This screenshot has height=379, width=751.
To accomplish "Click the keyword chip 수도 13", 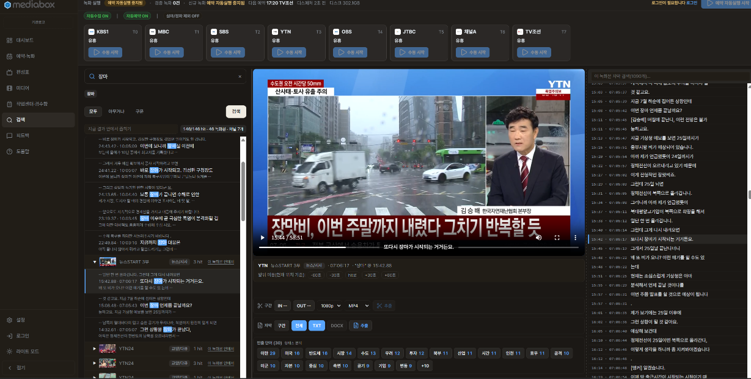I will click(x=368, y=353).
